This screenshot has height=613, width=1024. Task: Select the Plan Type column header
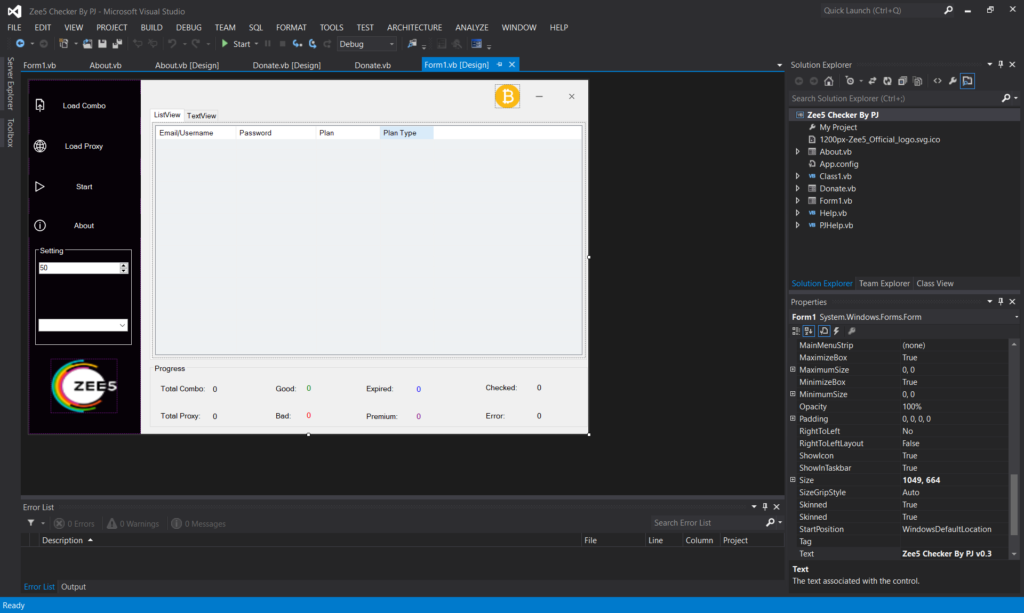[406, 133]
